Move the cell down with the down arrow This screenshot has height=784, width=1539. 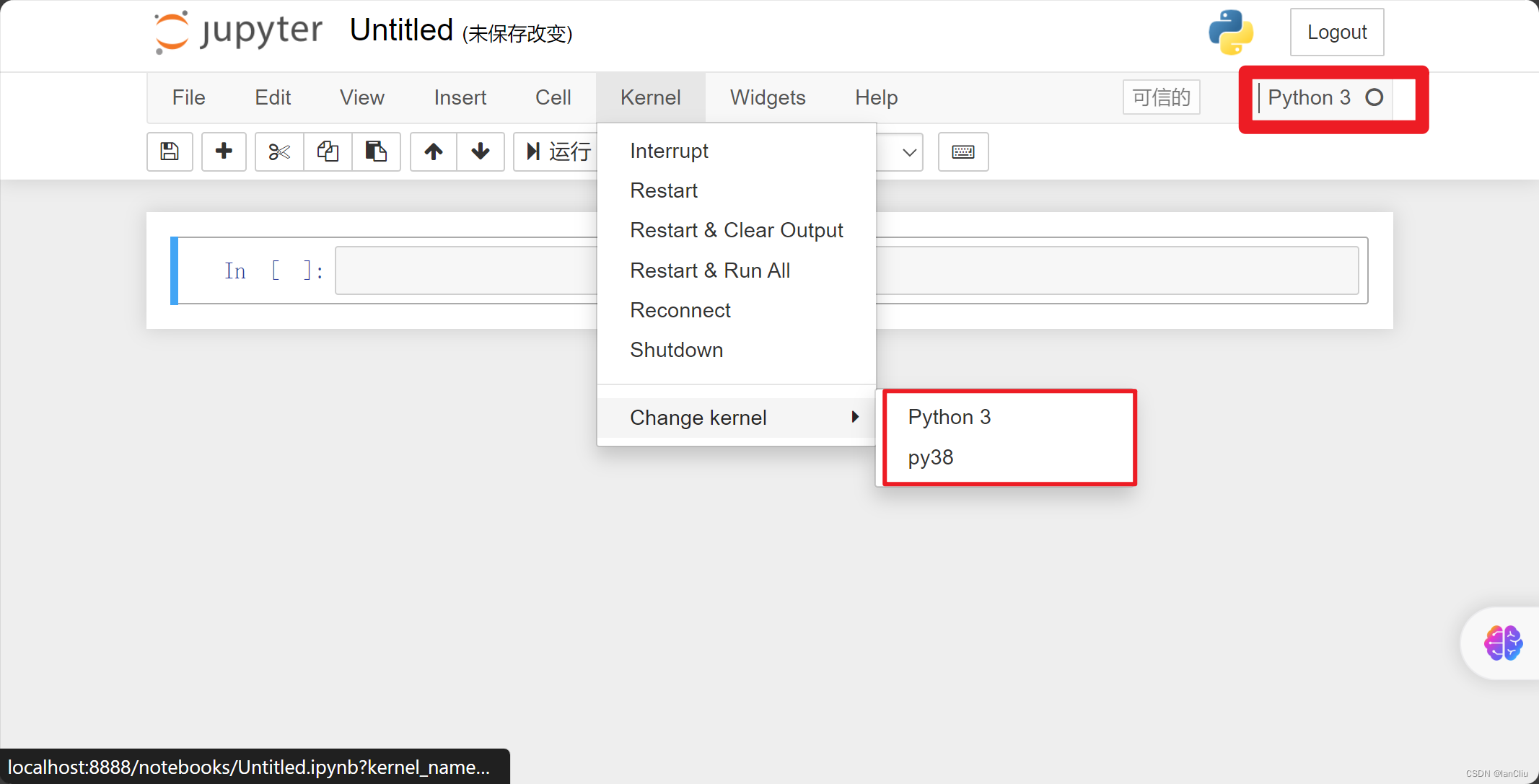[x=481, y=151]
